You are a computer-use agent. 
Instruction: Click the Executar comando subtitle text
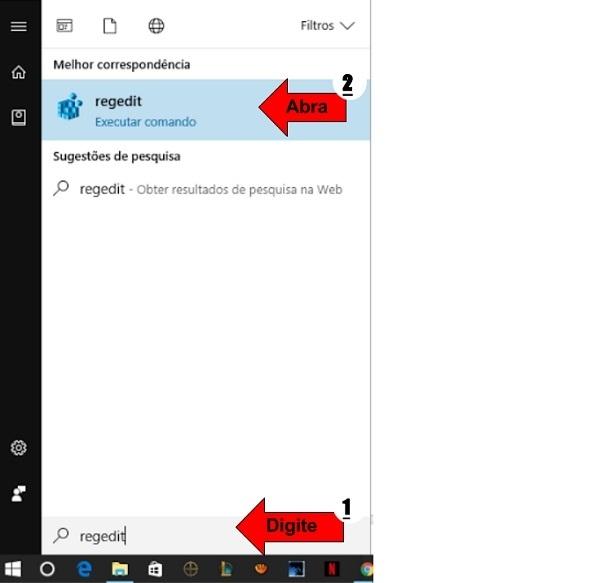(145, 122)
